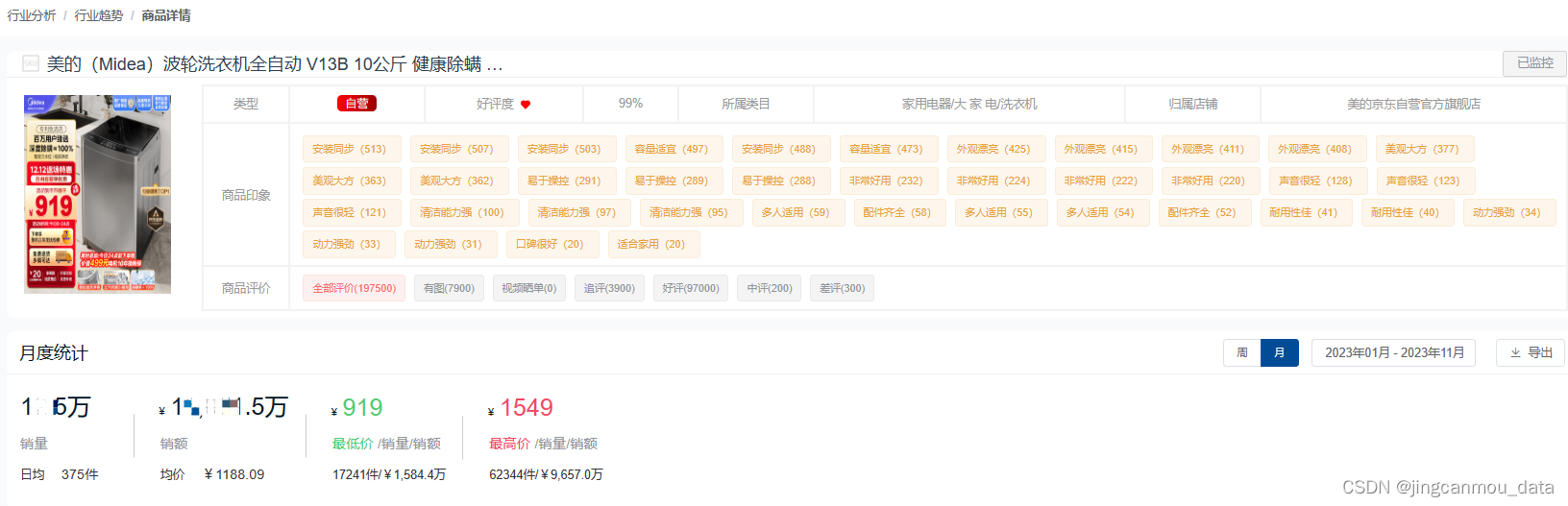Click the 安装同步 (507) impression tag
Viewport: 1568px width, 506px height.
[458, 149]
